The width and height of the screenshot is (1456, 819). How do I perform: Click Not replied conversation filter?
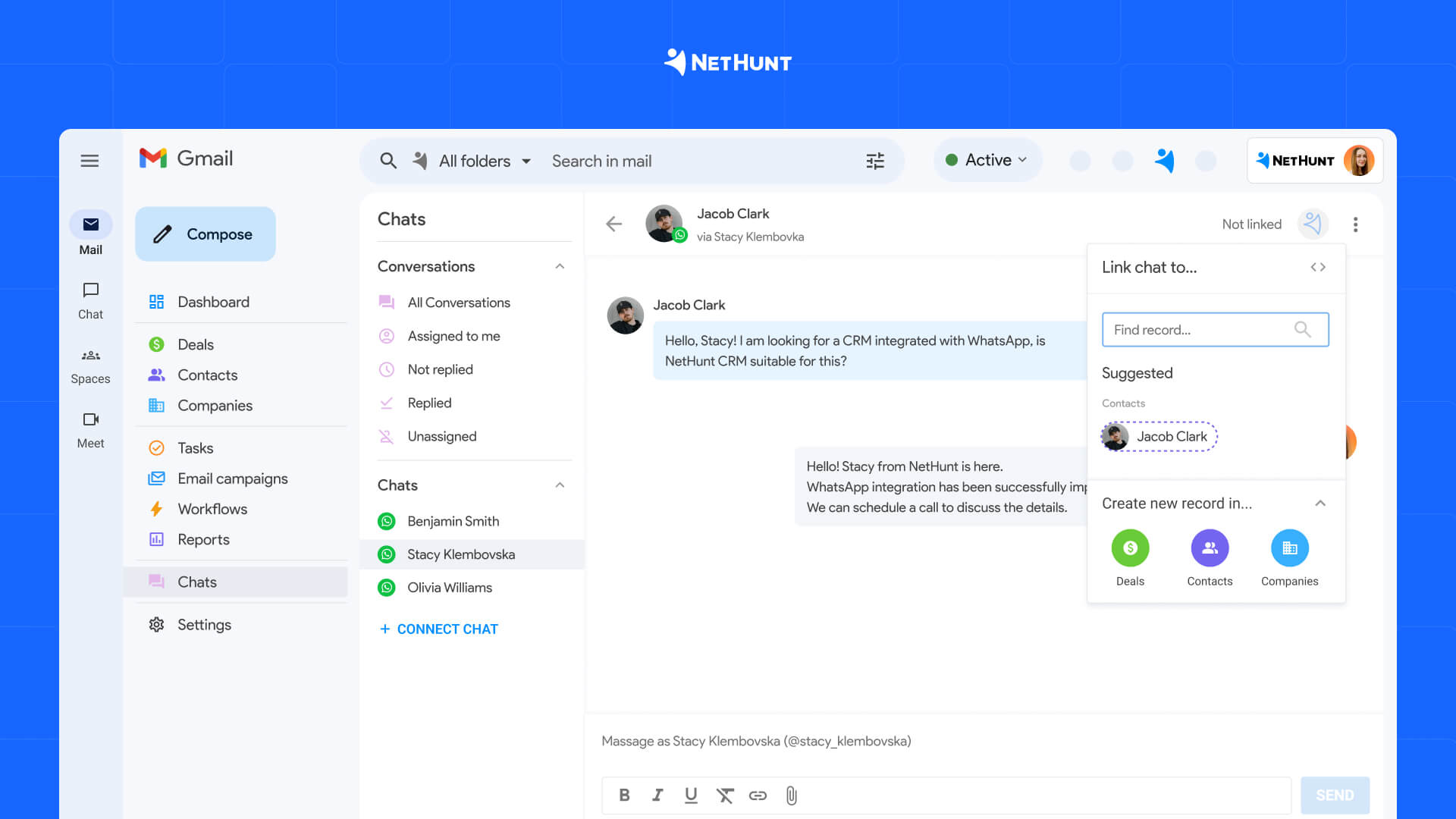point(440,369)
